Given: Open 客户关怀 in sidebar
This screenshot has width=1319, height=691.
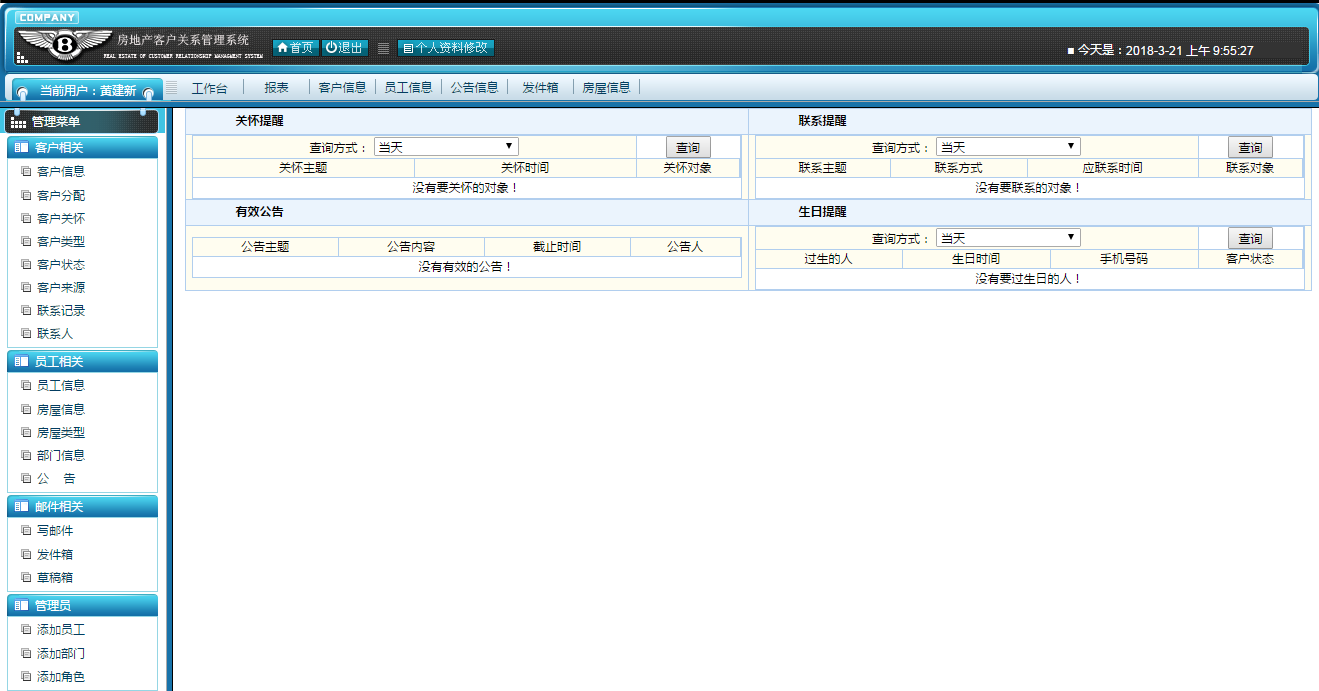Looking at the screenshot, I should pos(61,218).
